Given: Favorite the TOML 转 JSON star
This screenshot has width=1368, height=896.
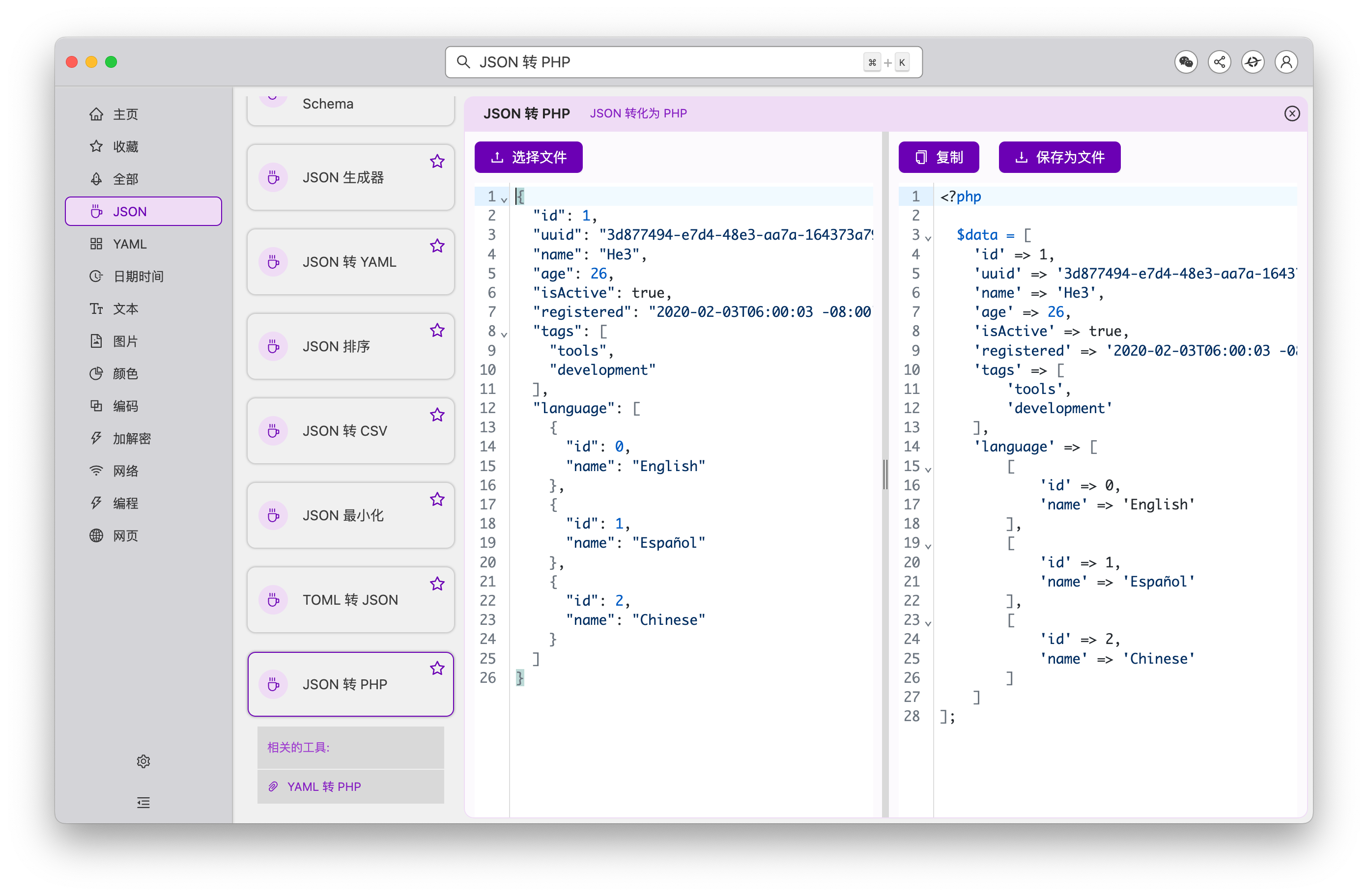Looking at the screenshot, I should 437,584.
